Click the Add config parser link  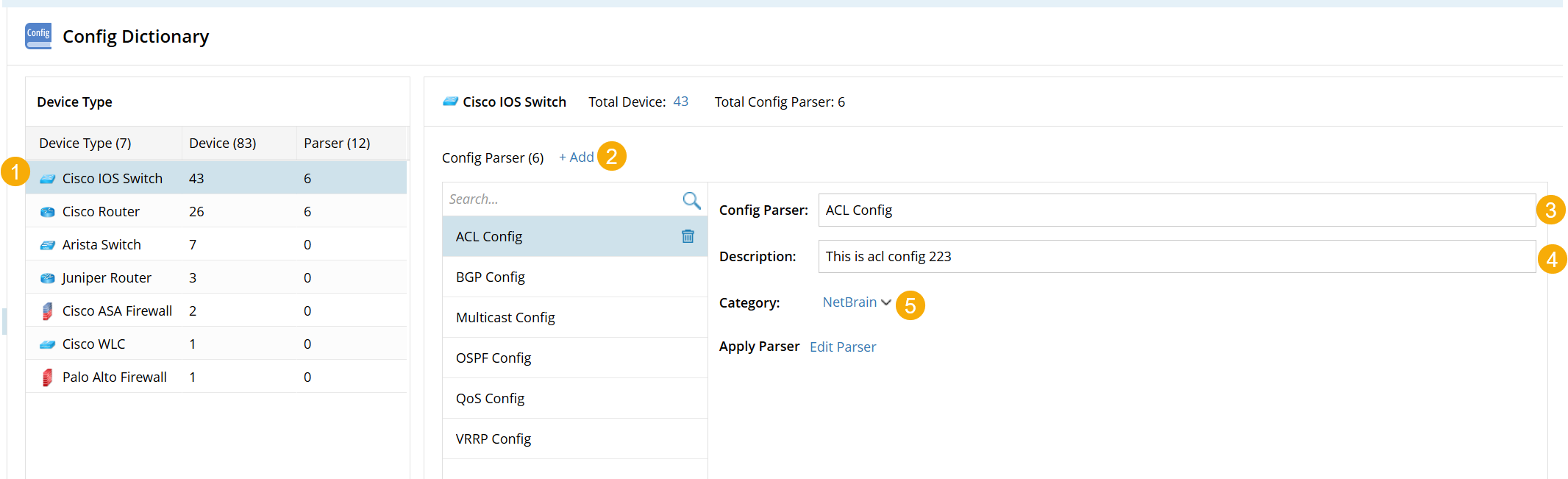[576, 157]
